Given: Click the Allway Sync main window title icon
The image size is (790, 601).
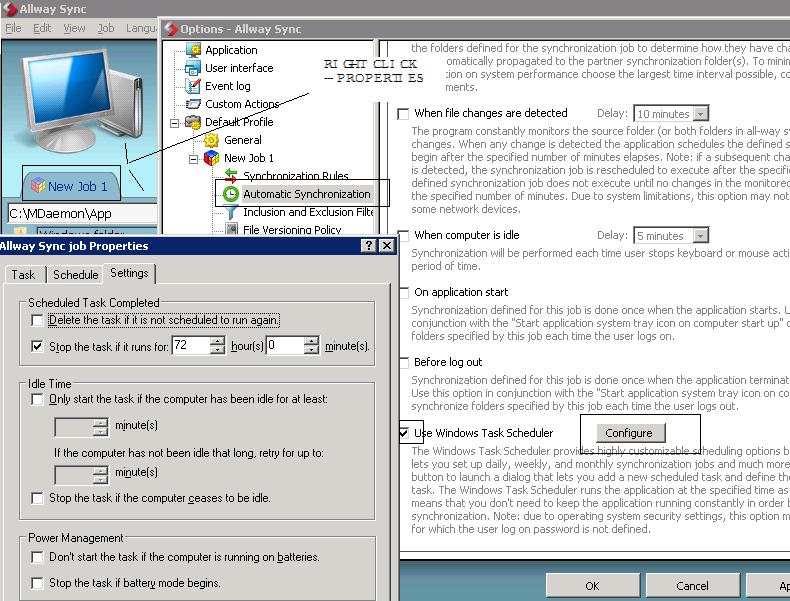Looking at the screenshot, I should coord(9,9).
